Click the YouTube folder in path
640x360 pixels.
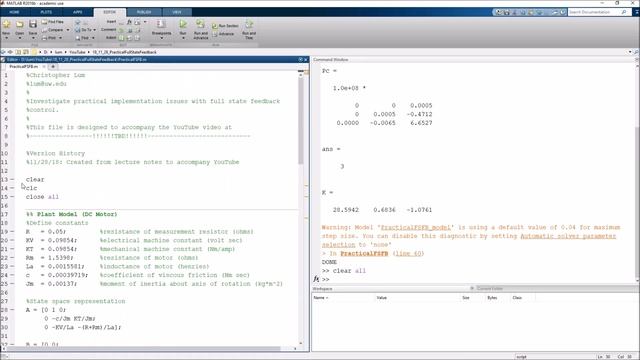[77, 52]
